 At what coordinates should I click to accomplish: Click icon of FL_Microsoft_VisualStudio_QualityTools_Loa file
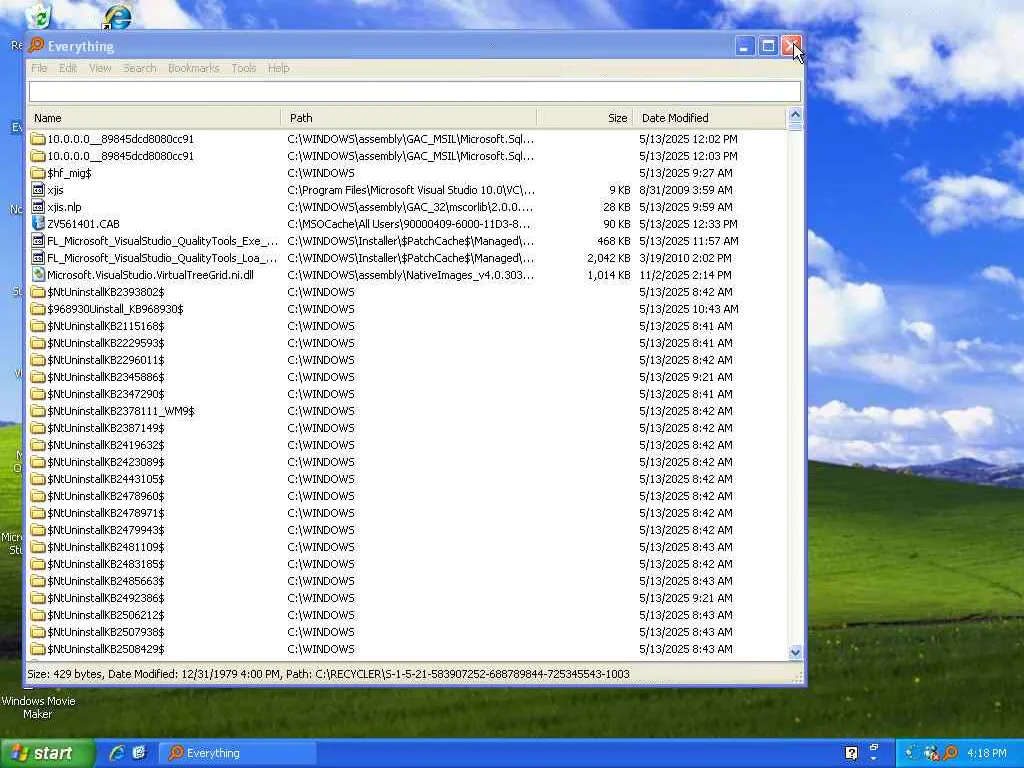38,258
